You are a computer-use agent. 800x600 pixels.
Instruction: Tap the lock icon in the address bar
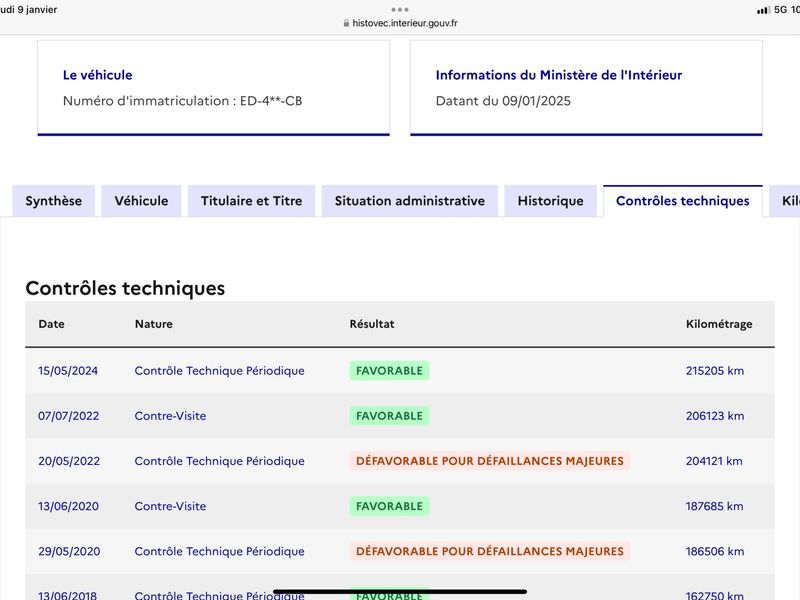tap(346, 23)
